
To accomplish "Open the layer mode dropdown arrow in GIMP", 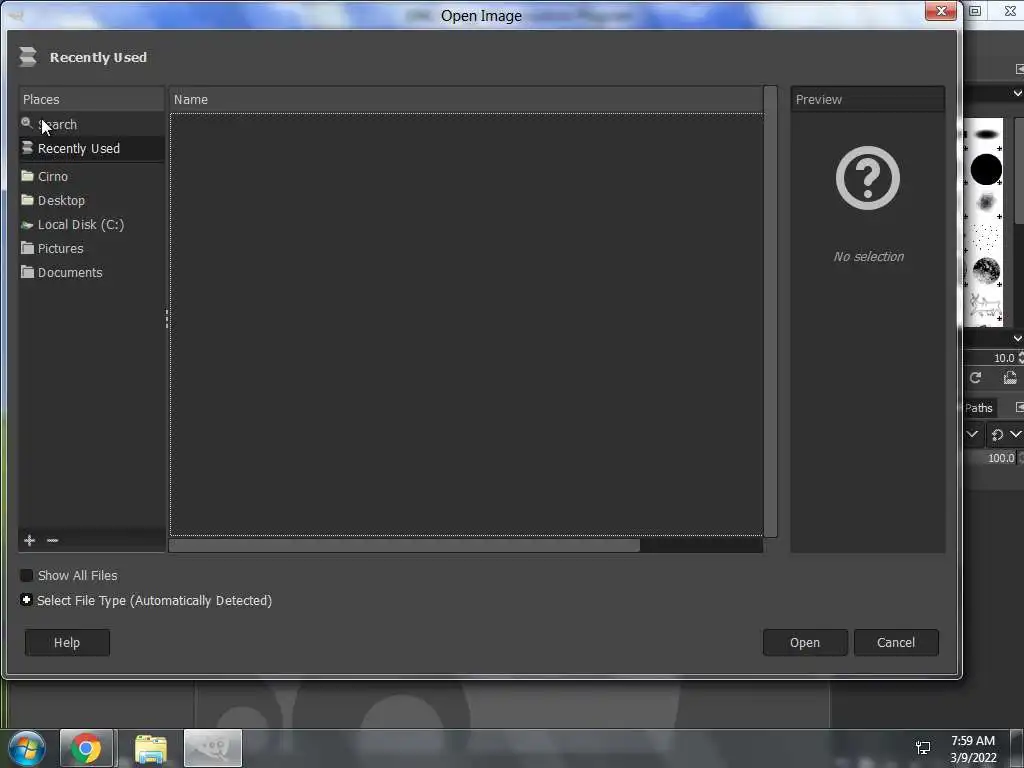I will (972, 434).
